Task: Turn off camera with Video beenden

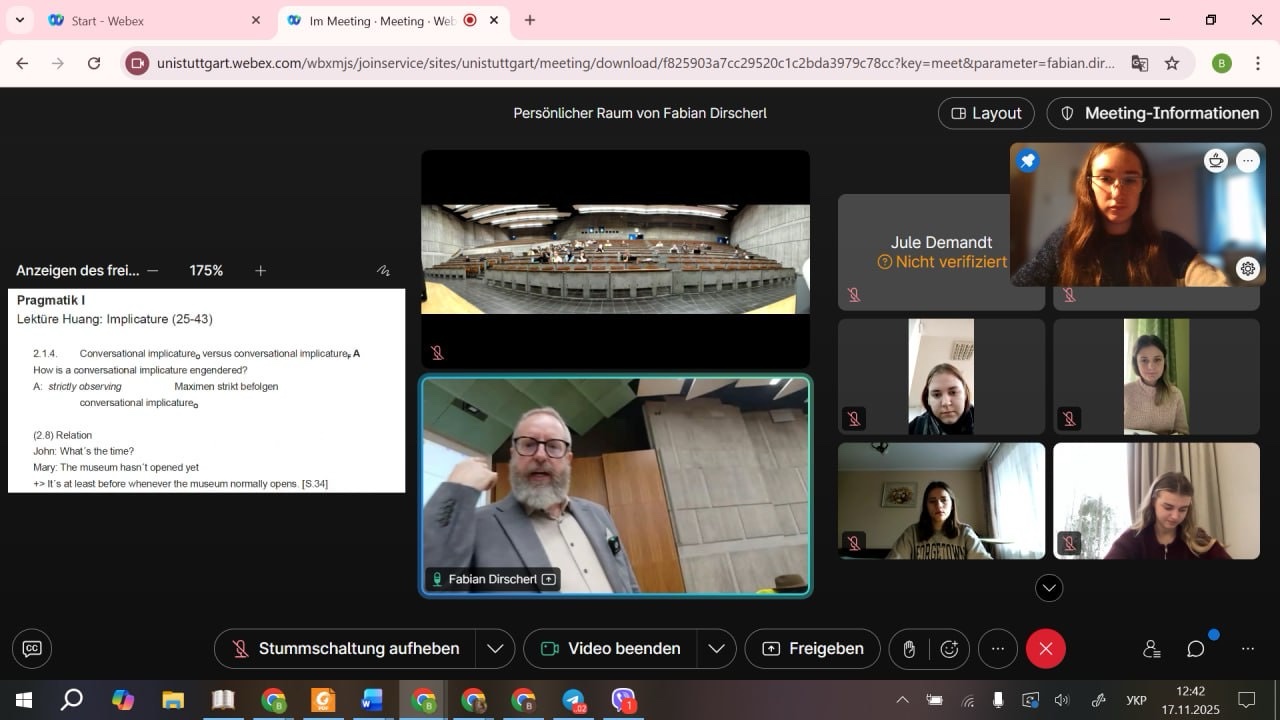Action: click(611, 649)
